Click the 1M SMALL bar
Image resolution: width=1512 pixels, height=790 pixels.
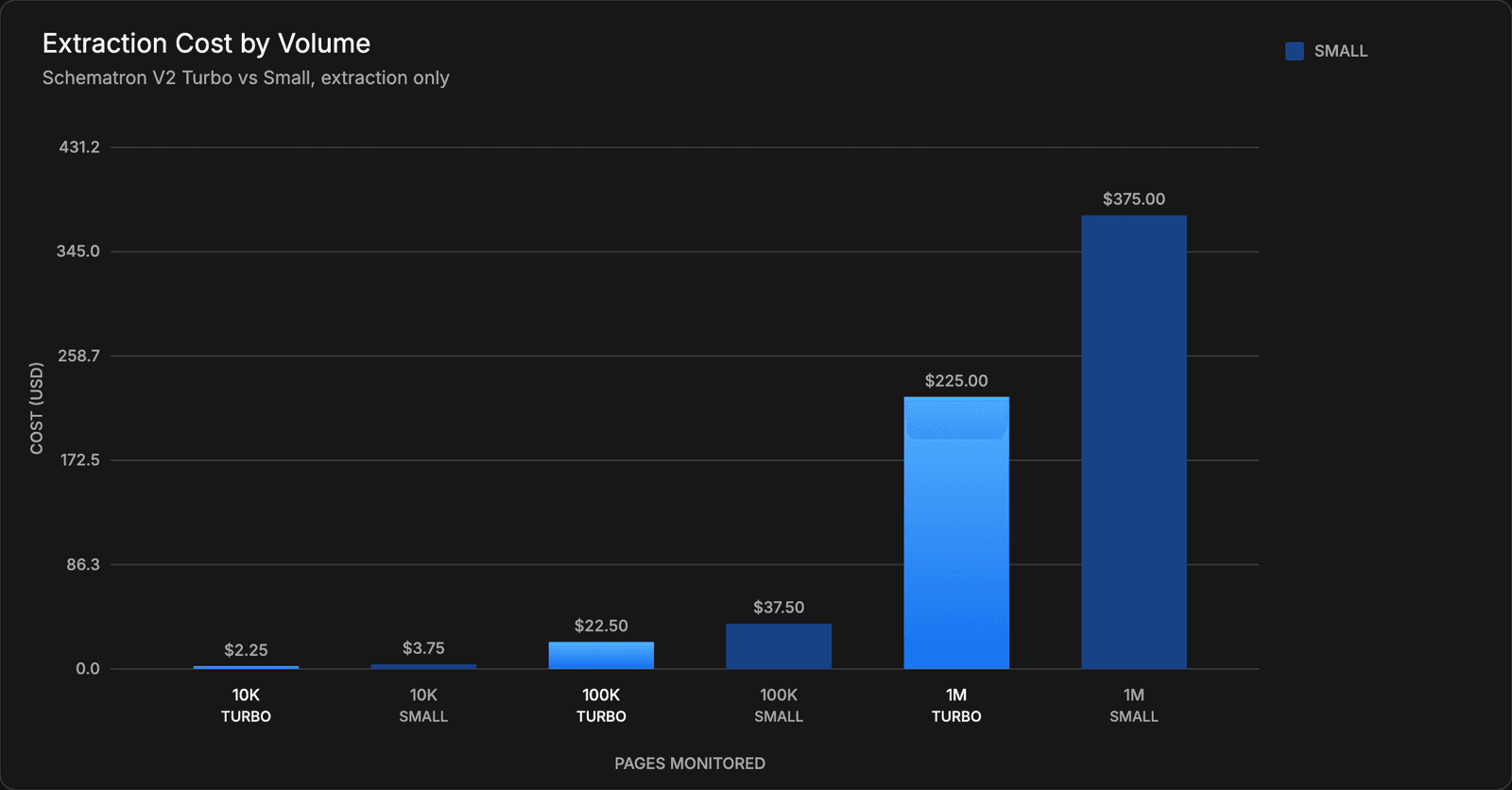[1134, 442]
